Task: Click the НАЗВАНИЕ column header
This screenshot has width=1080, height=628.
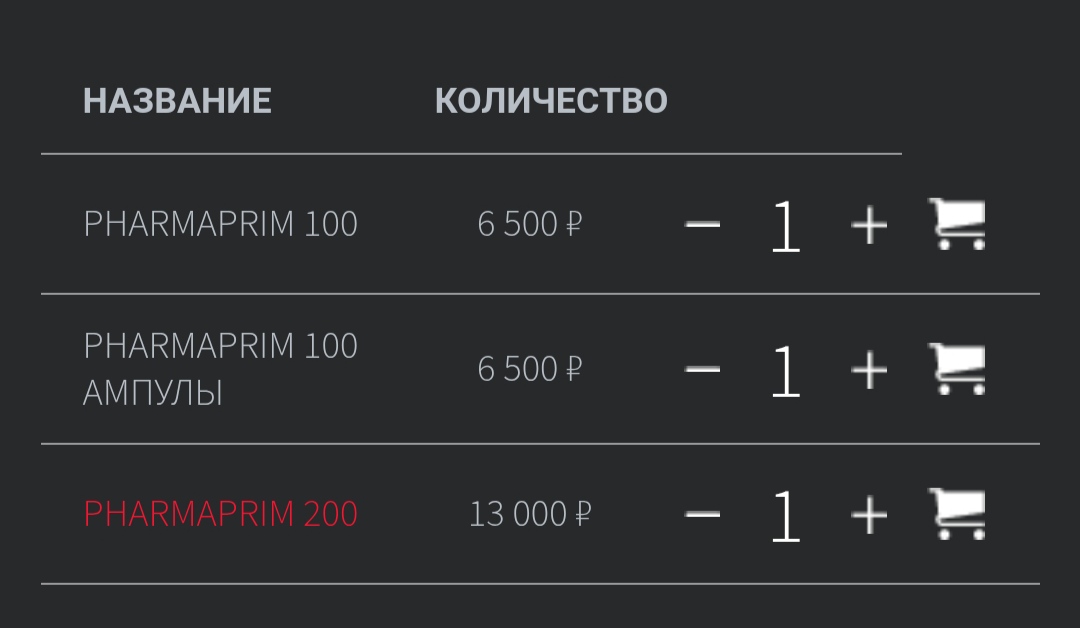Action: pyautogui.click(x=177, y=101)
